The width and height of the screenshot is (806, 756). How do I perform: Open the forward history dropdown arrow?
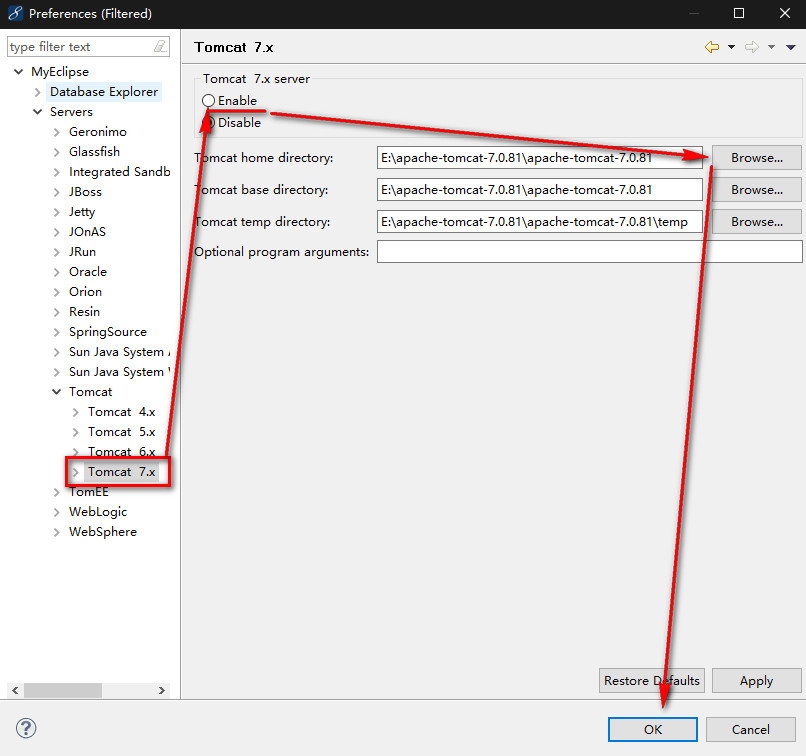[x=772, y=47]
